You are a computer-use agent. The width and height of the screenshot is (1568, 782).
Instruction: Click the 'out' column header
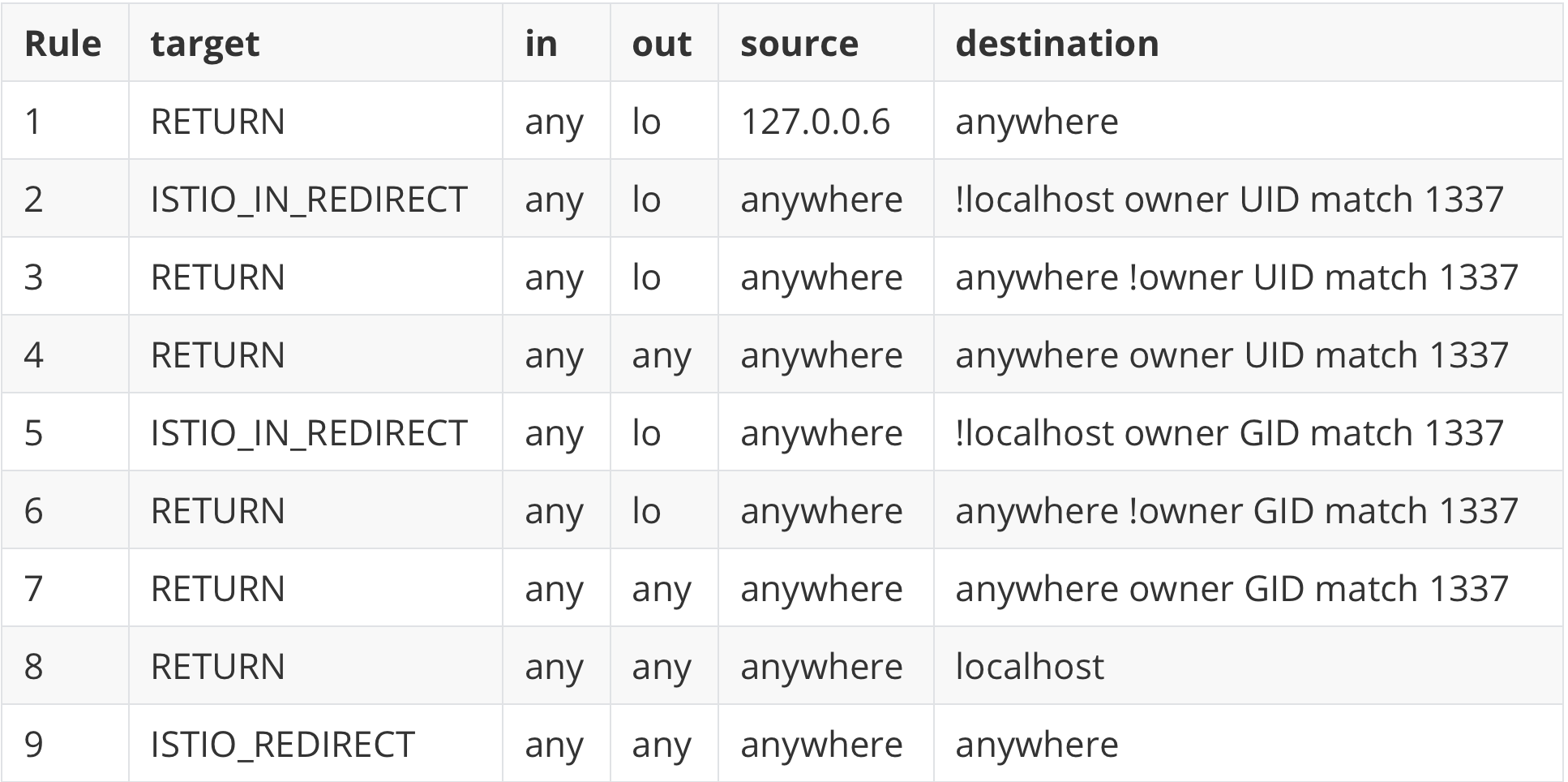(662, 44)
